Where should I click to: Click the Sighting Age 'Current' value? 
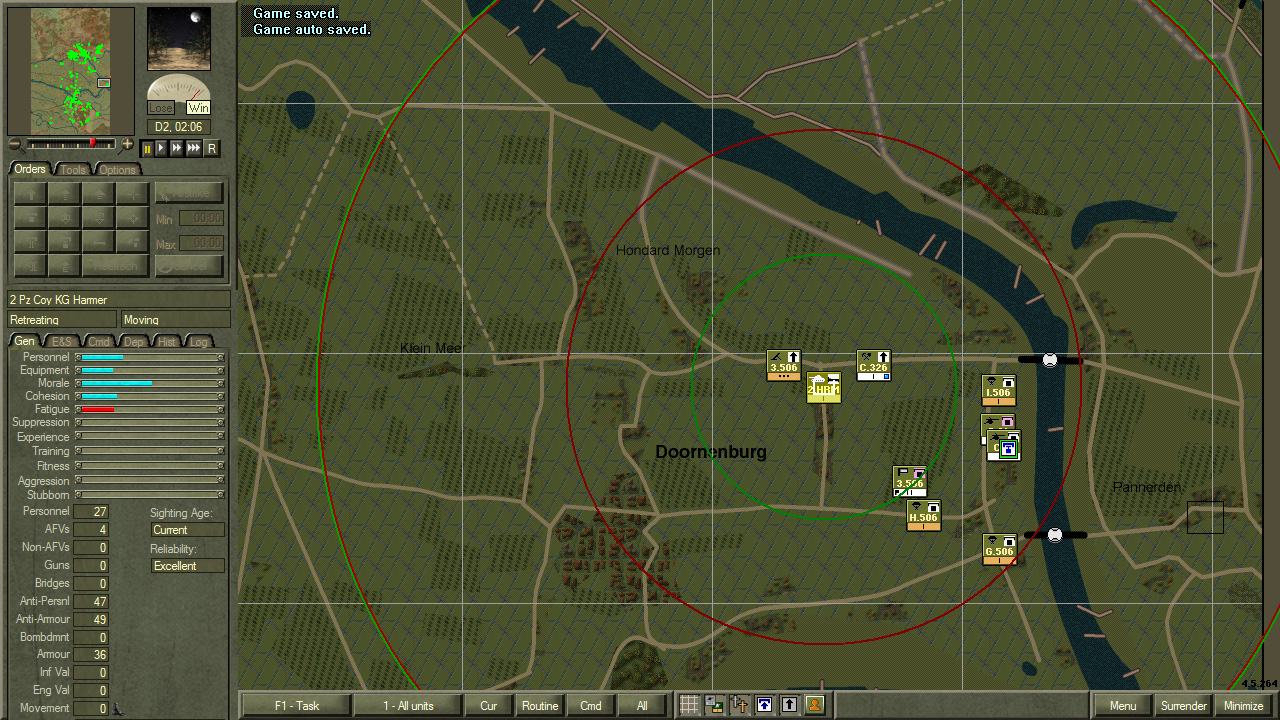[188, 530]
